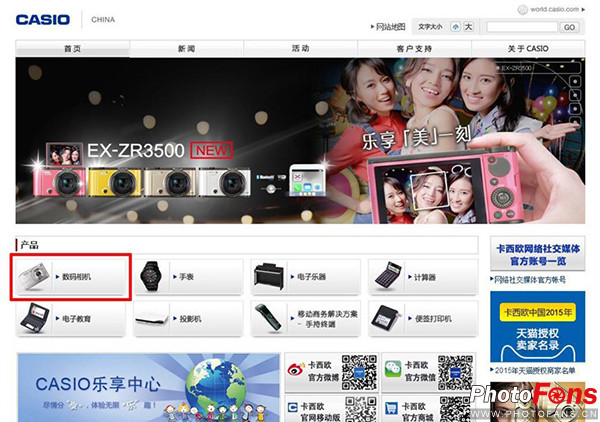
Task: Click the calculator product icon
Action: click(388, 275)
